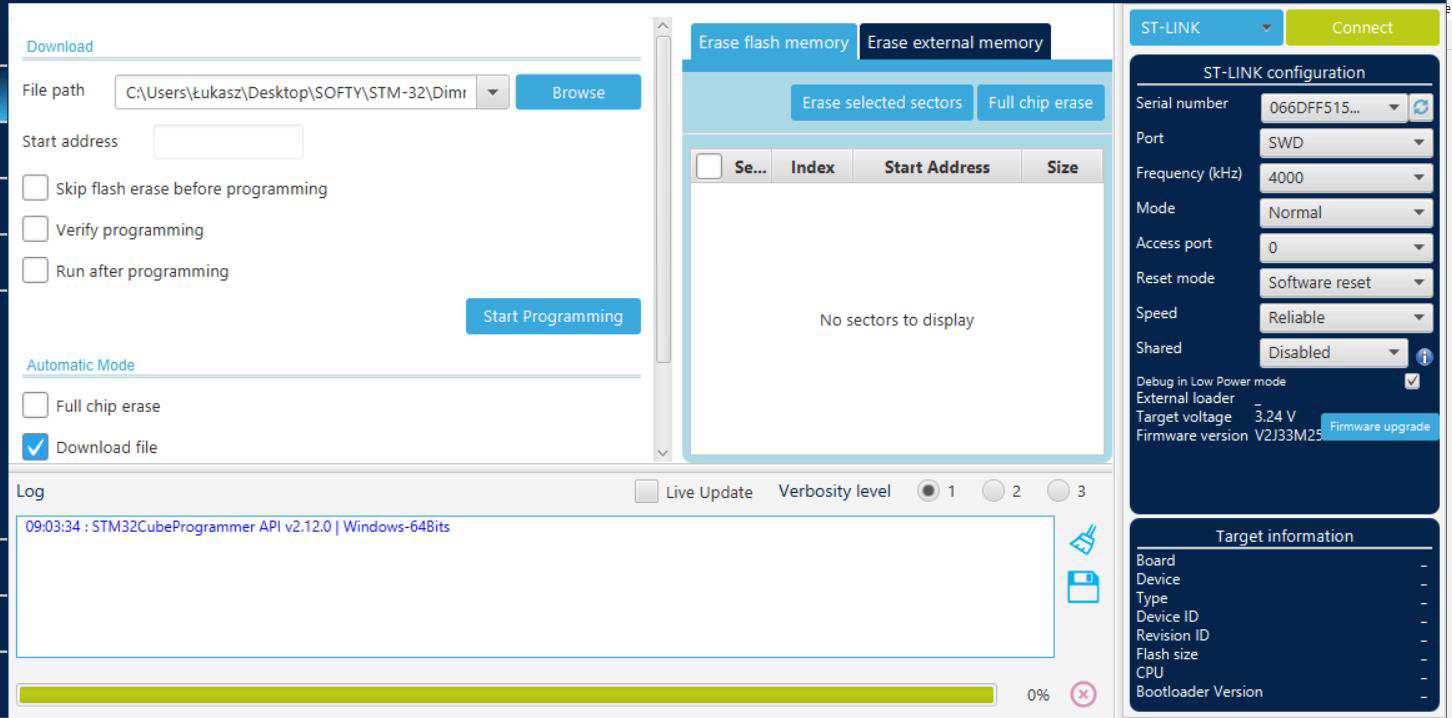This screenshot has width=1452, height=718.
Task: Open the Reset mode dropdown
Action: coord(1347,282)
